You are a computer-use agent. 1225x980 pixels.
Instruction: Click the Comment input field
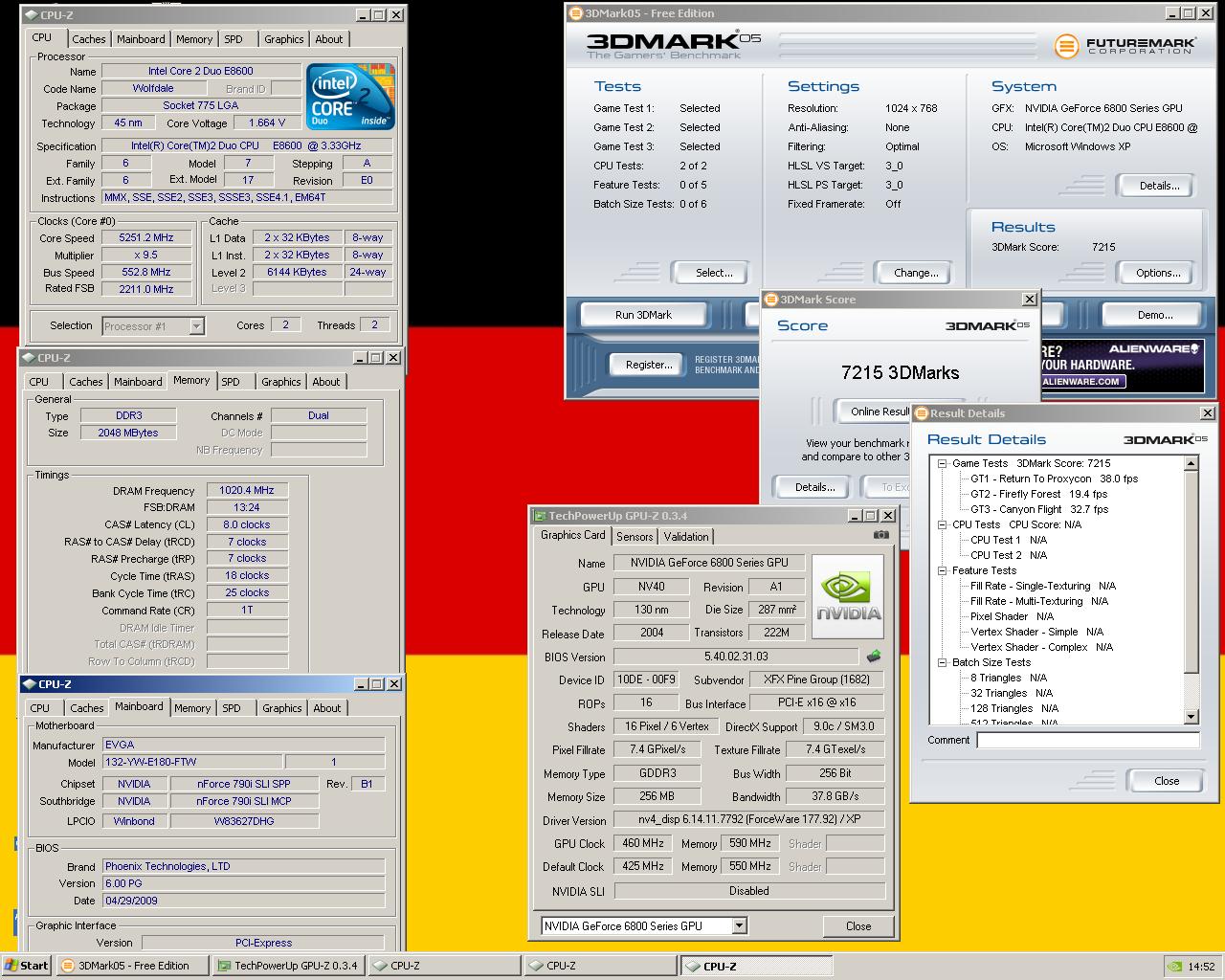click(1088, 740)
